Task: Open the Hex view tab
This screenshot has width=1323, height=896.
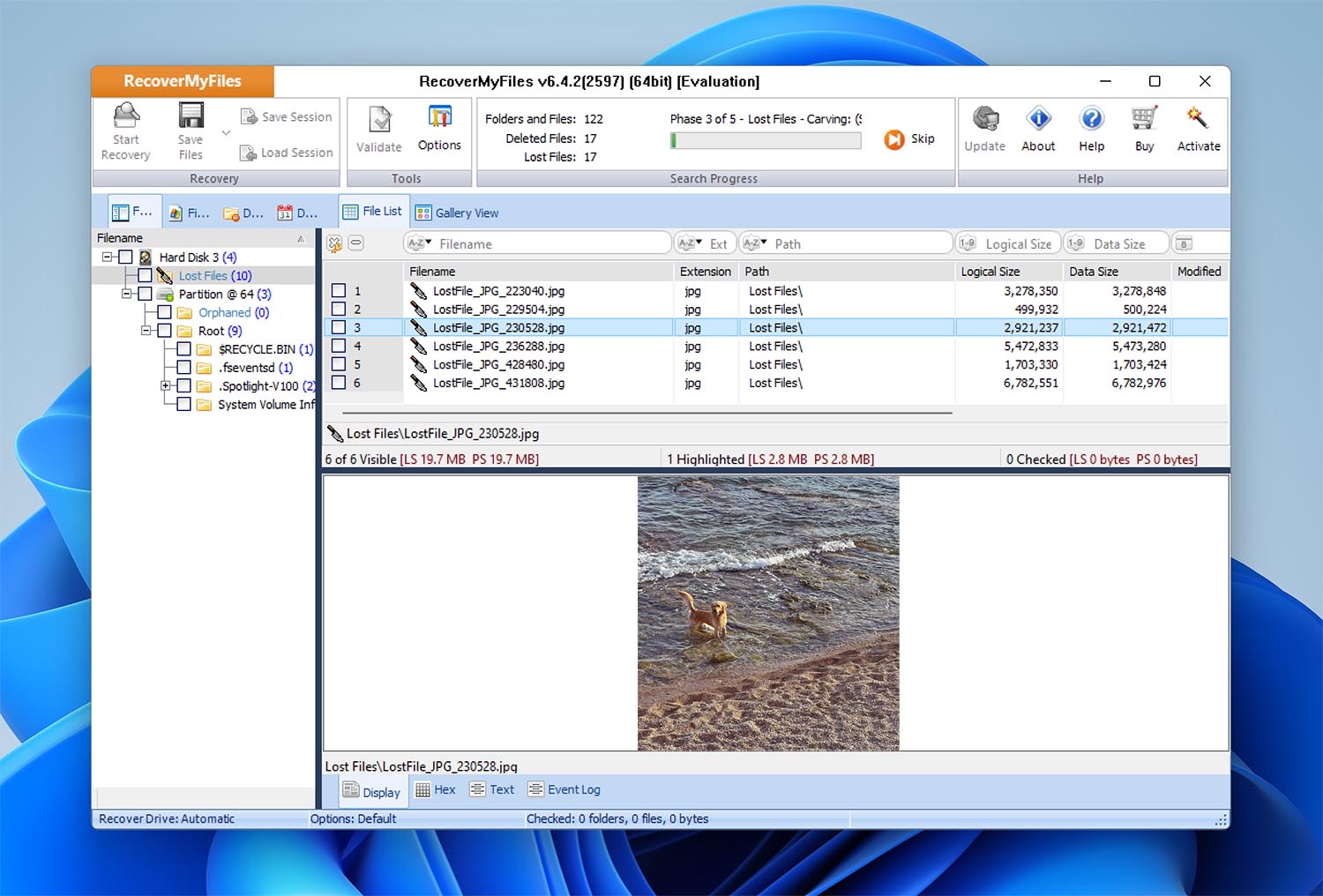Action: (x=436, y=789)
